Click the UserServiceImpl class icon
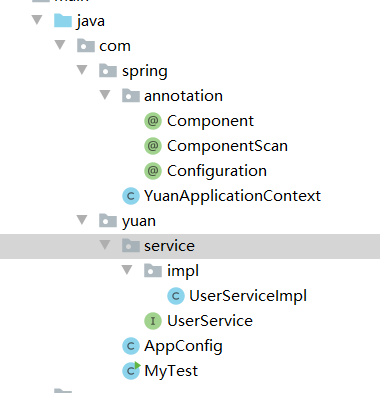The width and height of the screenshot is (380, 393). 176,296
